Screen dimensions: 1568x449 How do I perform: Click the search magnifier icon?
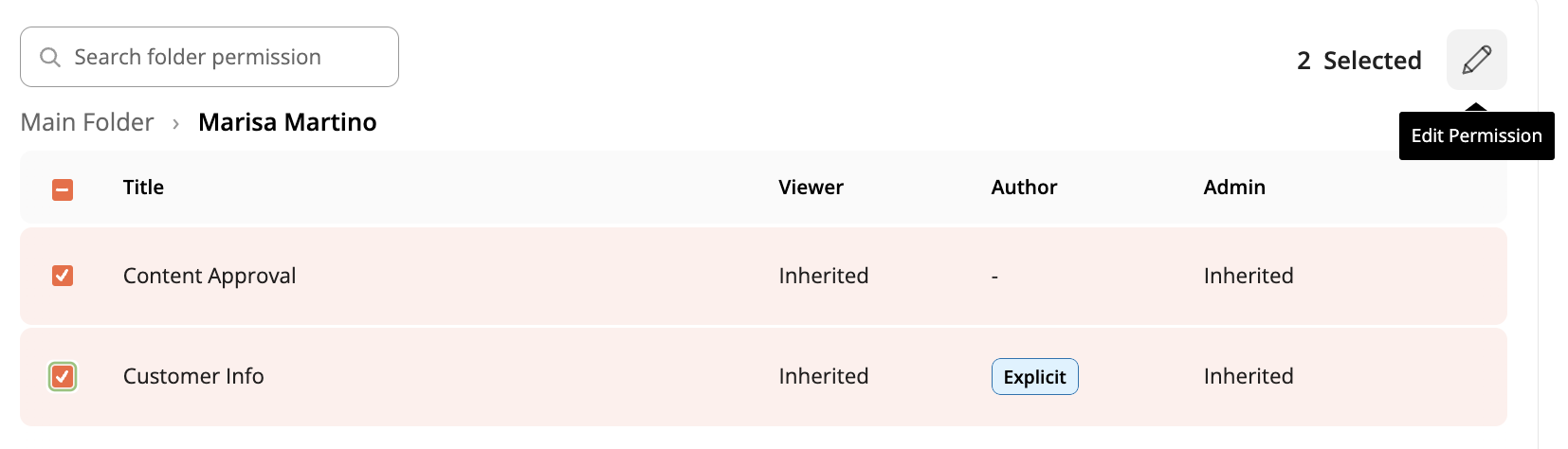click(50, 58)
